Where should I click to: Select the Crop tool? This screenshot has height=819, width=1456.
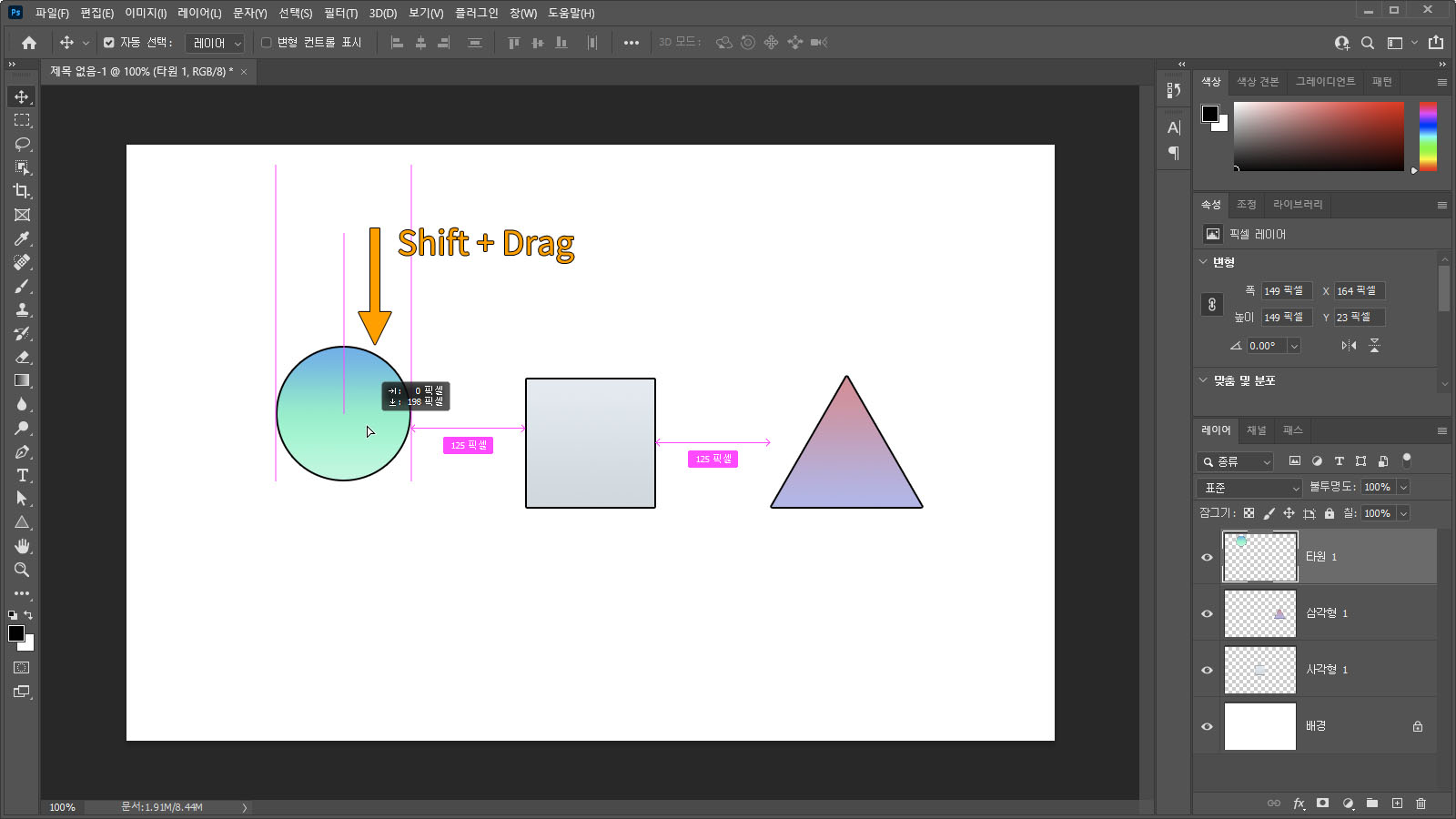(x=22, y=191)
